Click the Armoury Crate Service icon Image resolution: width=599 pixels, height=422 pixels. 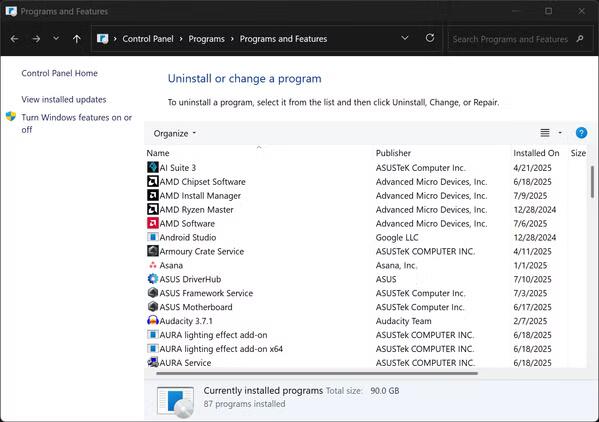click(152, 251)
